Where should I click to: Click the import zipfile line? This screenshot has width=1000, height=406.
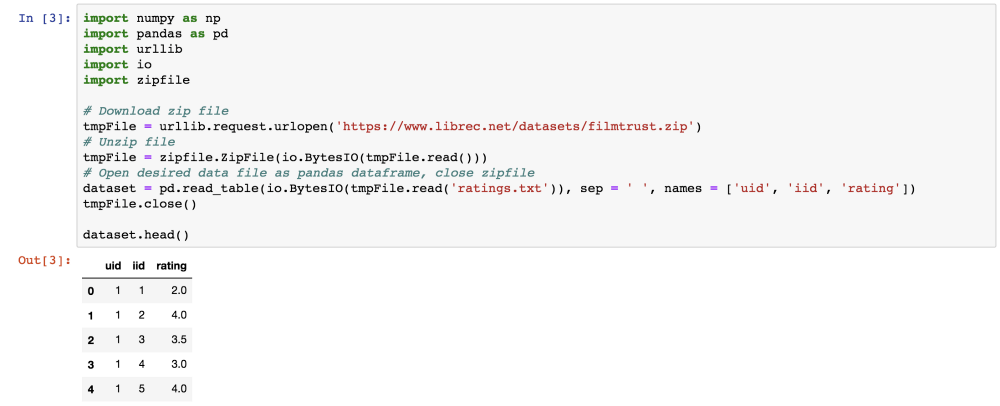coord(121,80)
